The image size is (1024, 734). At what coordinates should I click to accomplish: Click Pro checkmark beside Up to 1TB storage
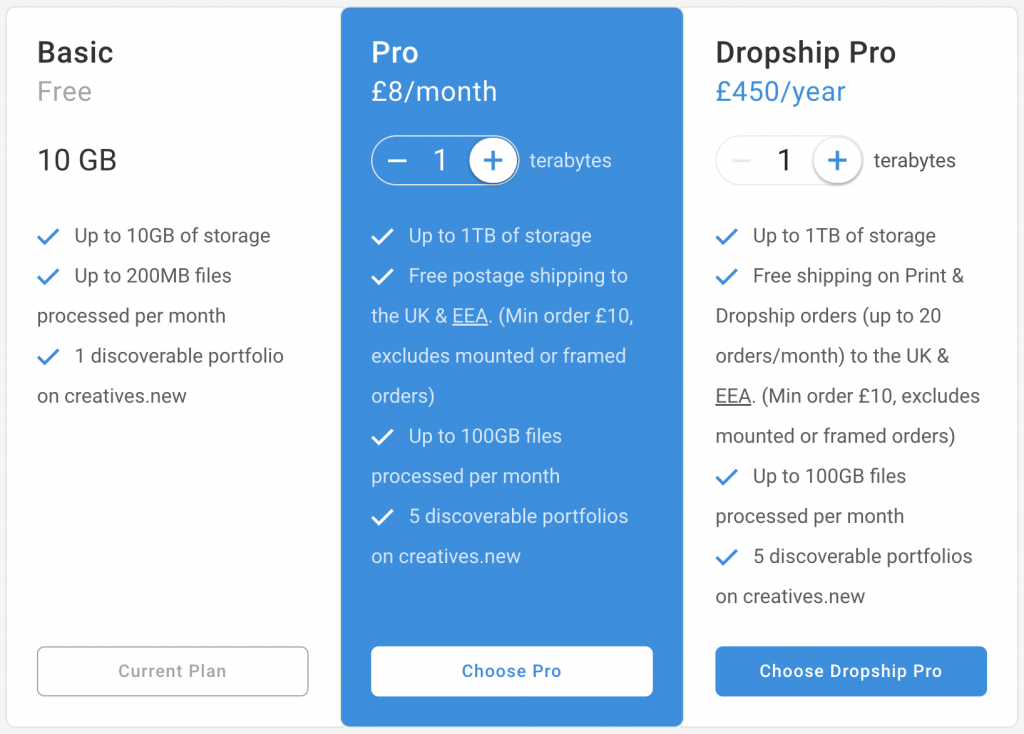click(x=383, y=236)
